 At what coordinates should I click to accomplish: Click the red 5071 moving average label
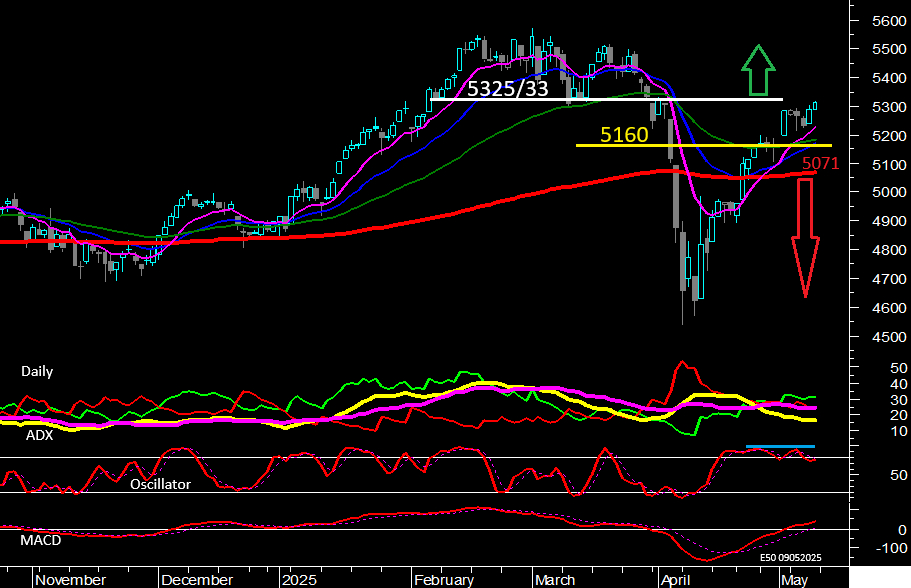820,163
